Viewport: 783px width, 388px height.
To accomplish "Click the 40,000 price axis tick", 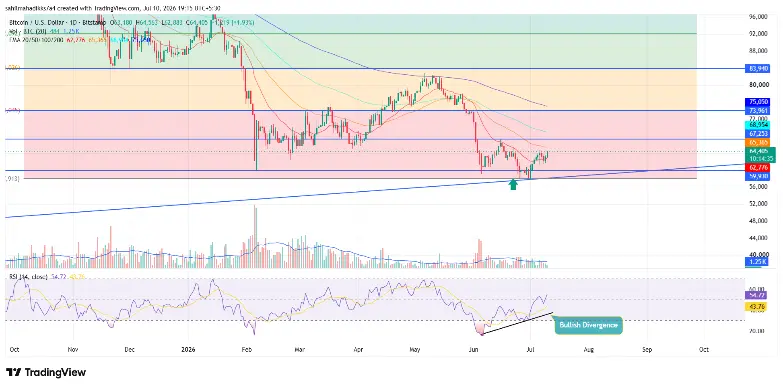I will click(x=758, y=254).
